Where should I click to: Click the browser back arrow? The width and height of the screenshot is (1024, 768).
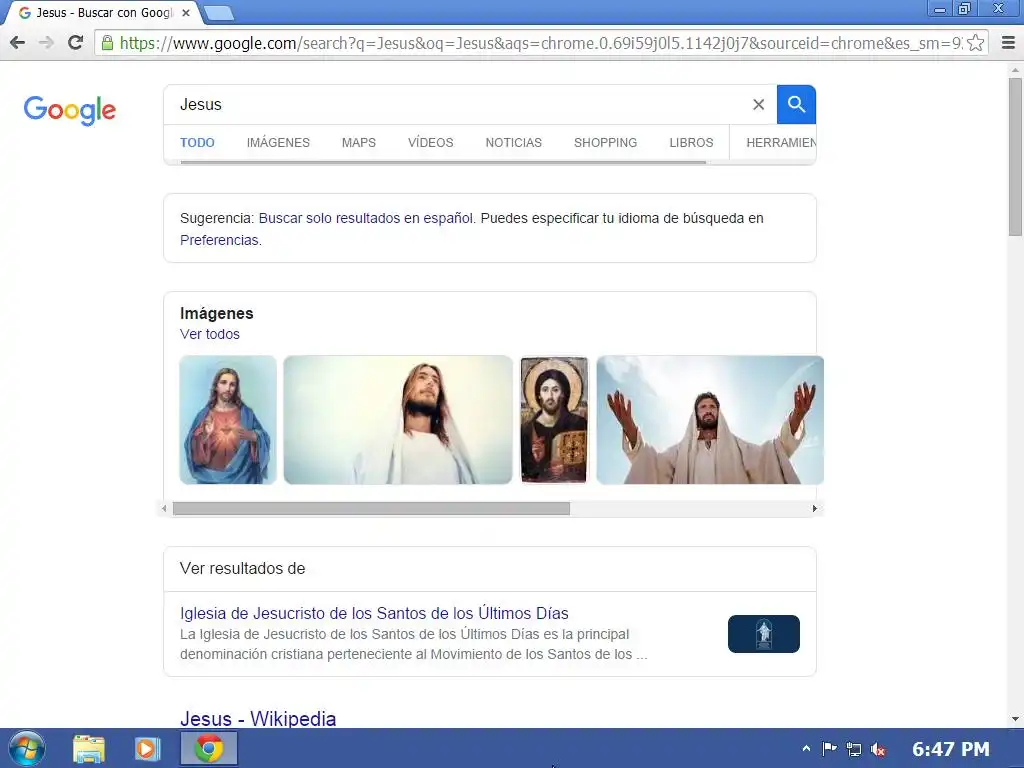(18, 43)
